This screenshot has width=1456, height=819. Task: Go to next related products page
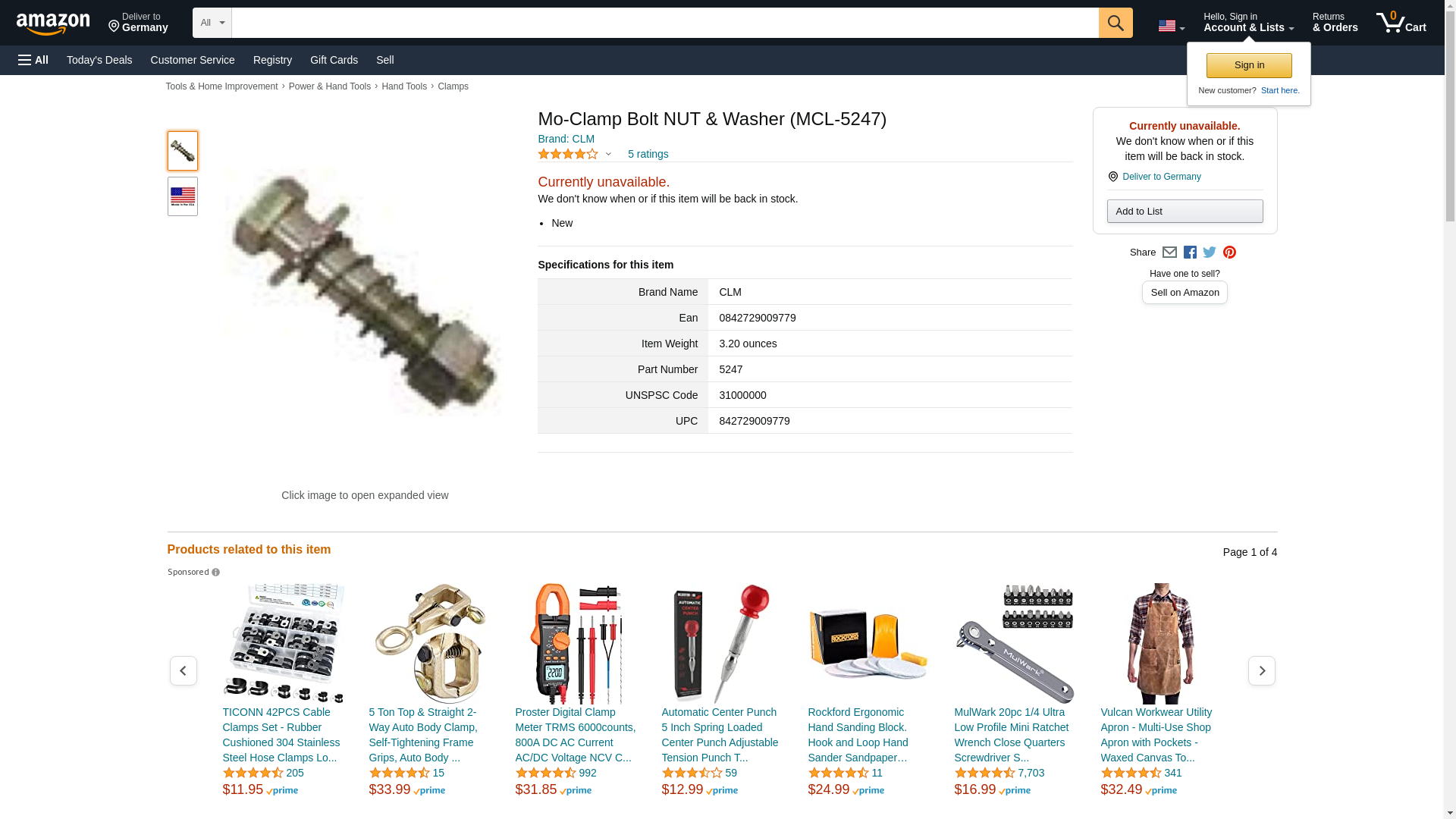click(1261, 670)
